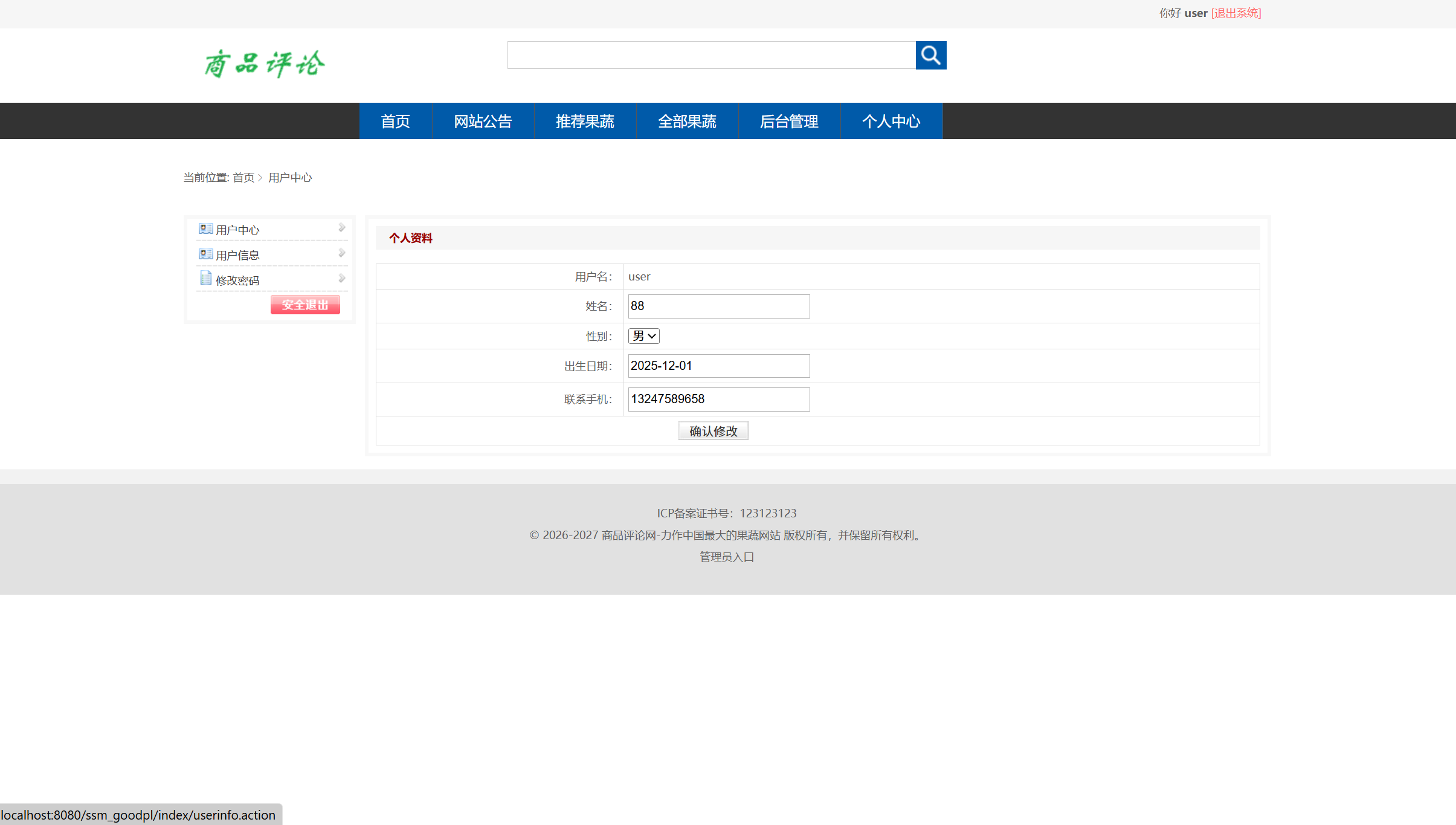1456x825 pixels.
Task: Open the 性别 gender dropdown
Action: (643, 335)
